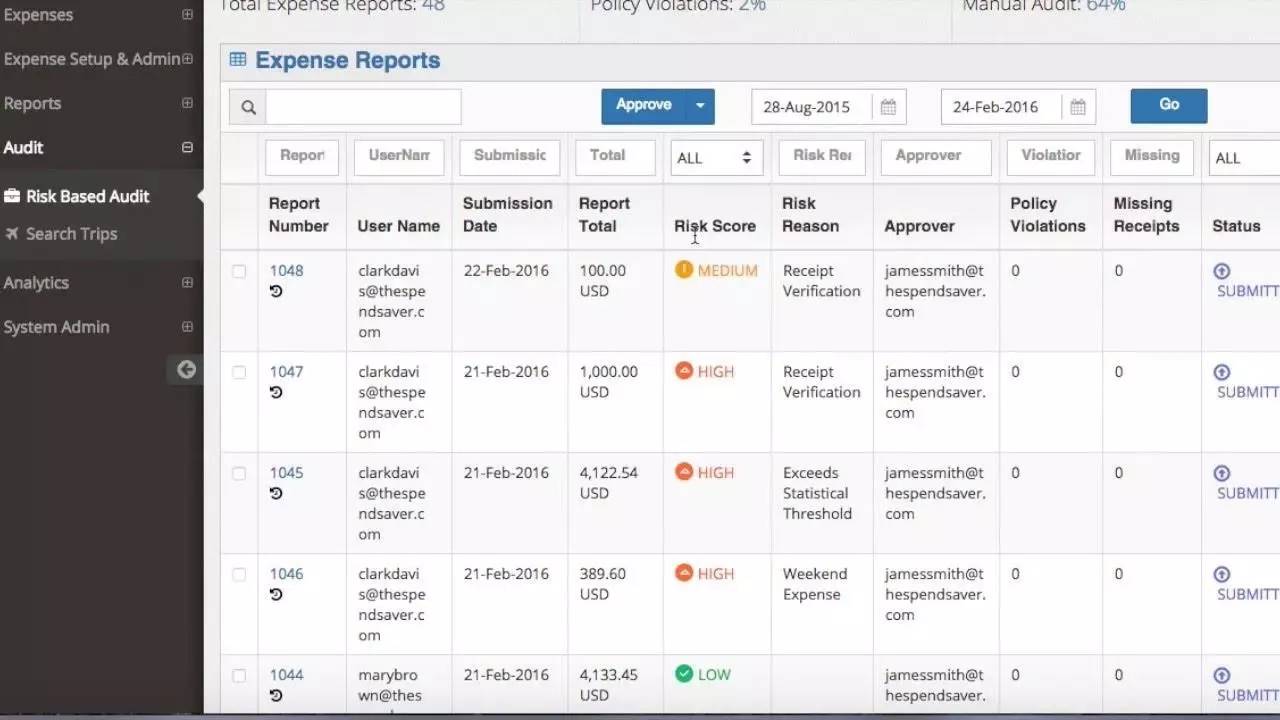Image resolution: width=1280 pixels, height=720 pixels.
Task: Select the checkbox for report 1046
Action: pos(239,574)
